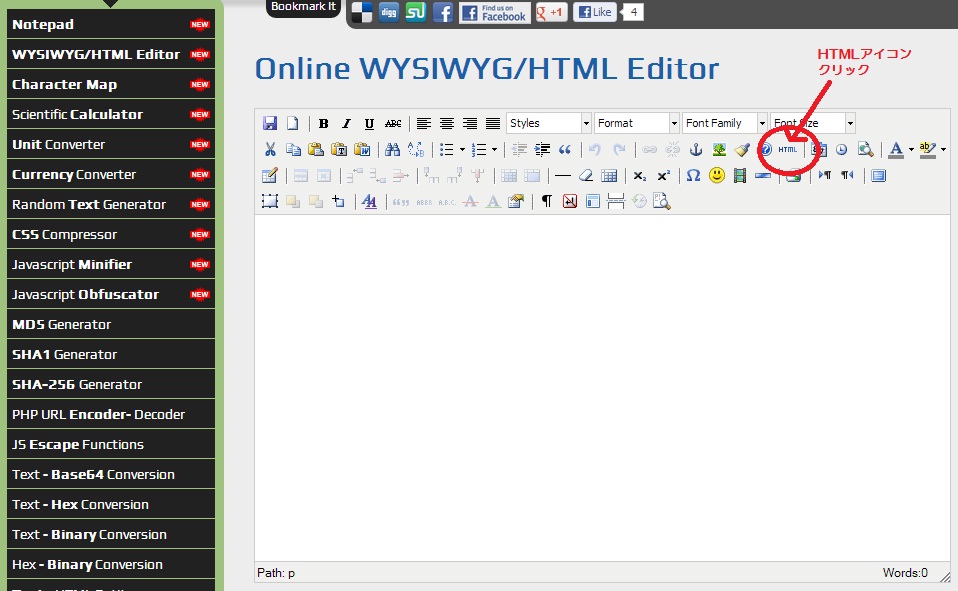Click the scissors Cut icon
The image size is (958, 591).
270,150
